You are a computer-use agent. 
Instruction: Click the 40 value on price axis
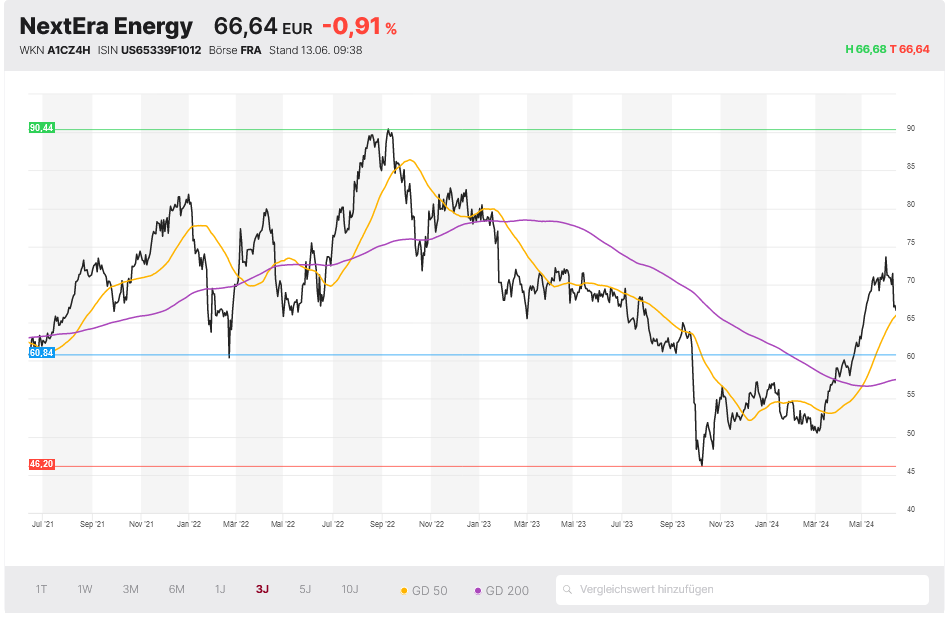coord(911,510)
